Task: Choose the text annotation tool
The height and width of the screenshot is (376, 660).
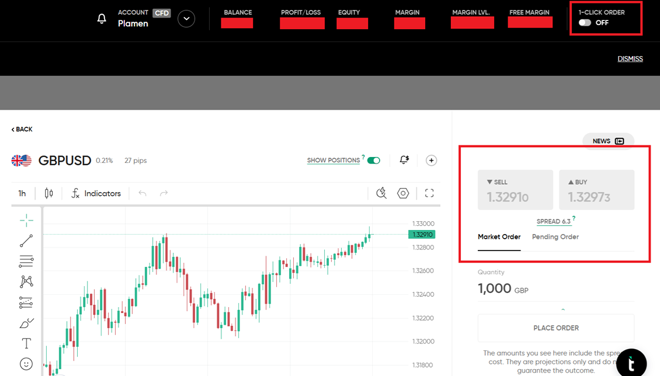Action: [26, 344]
